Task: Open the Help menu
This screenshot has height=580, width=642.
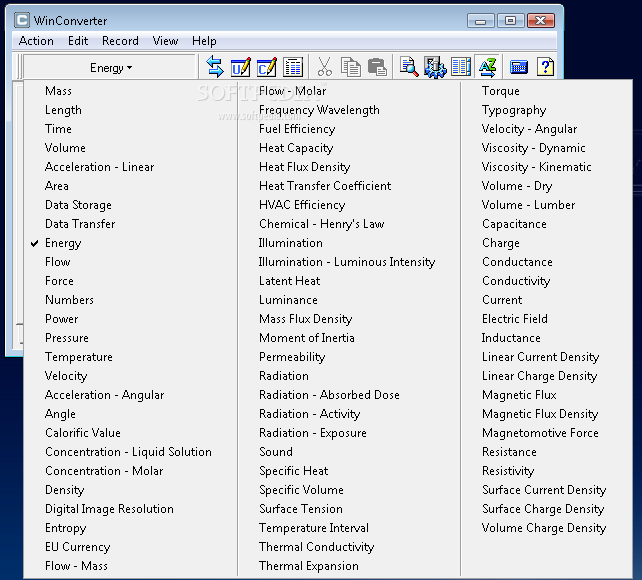Action: click(x=204, y=41)
